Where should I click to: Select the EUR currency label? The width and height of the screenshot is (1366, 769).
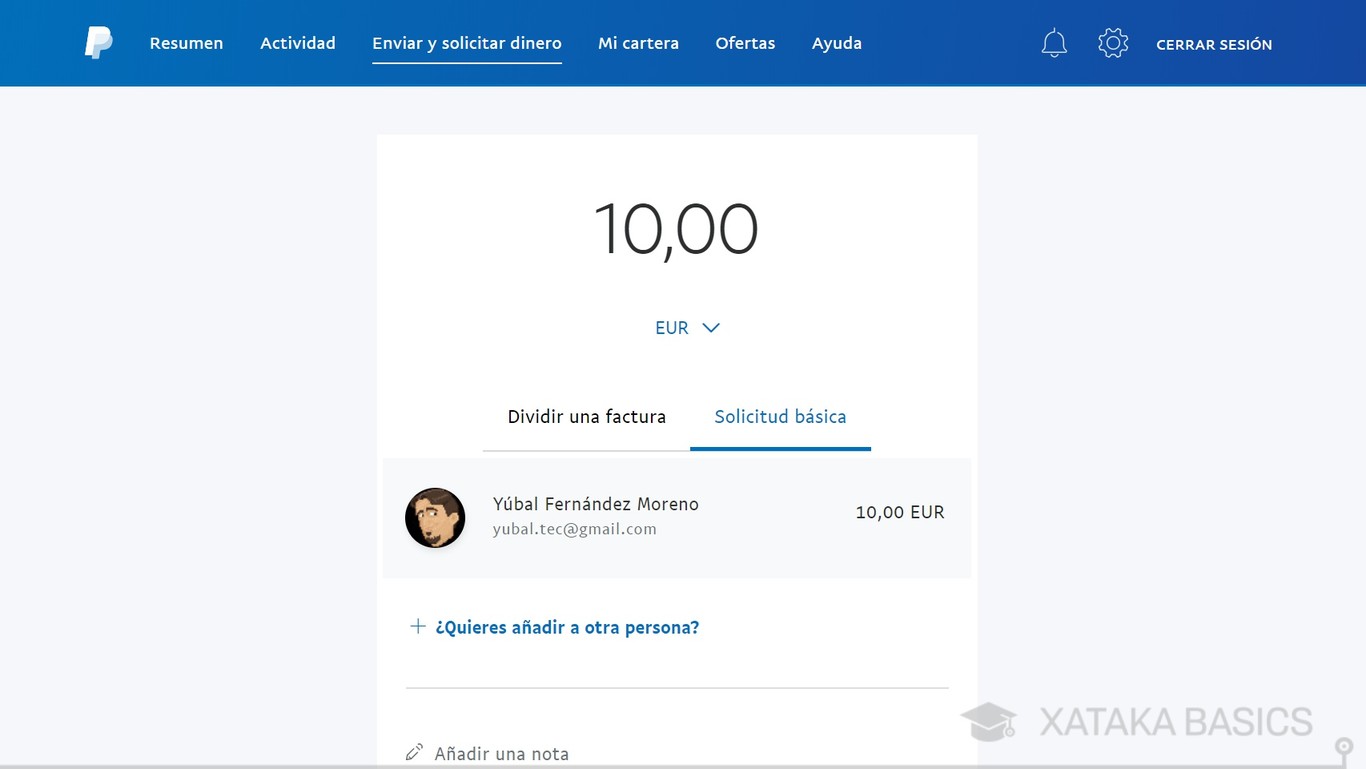pyautogui.click(x=671, y=327)
